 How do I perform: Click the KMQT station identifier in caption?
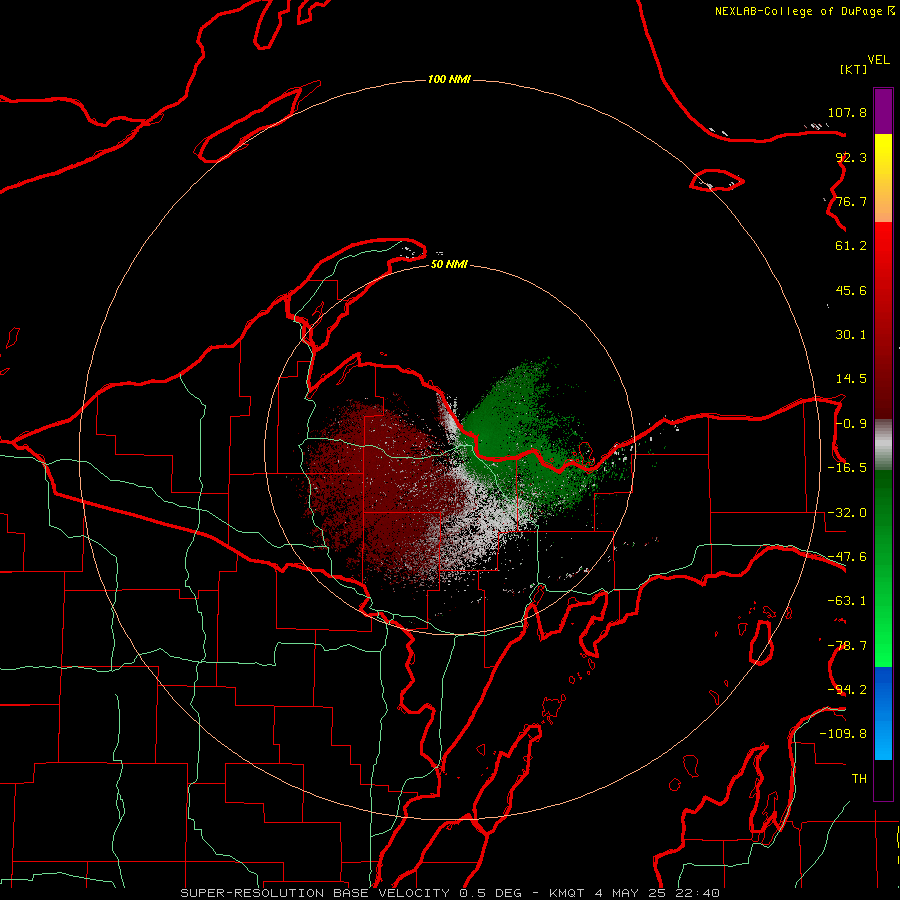(x=567, y=893)
